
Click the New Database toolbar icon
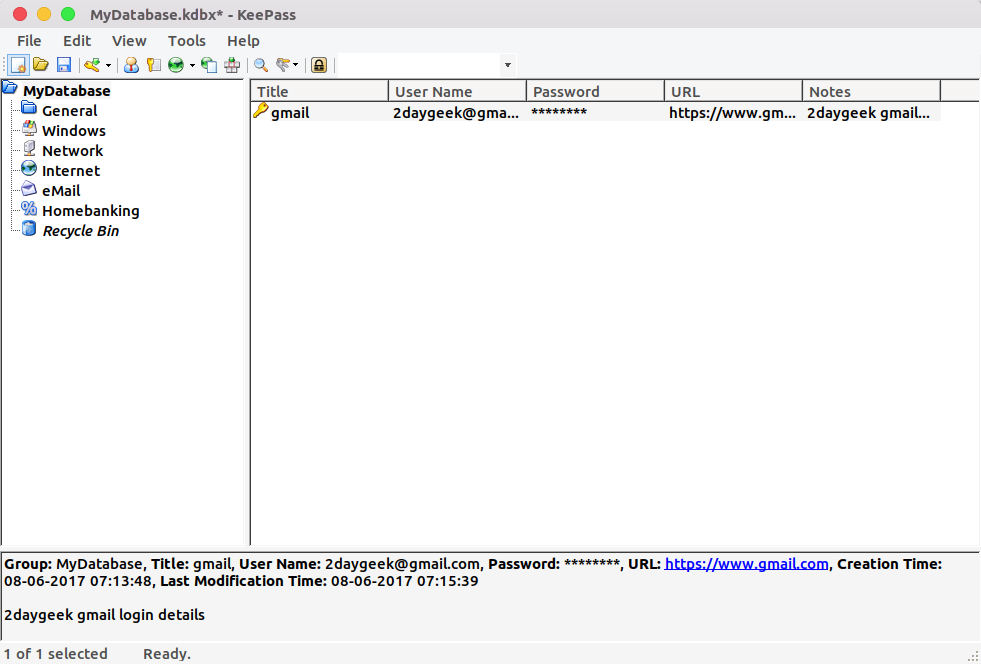[x=19, y=65]
